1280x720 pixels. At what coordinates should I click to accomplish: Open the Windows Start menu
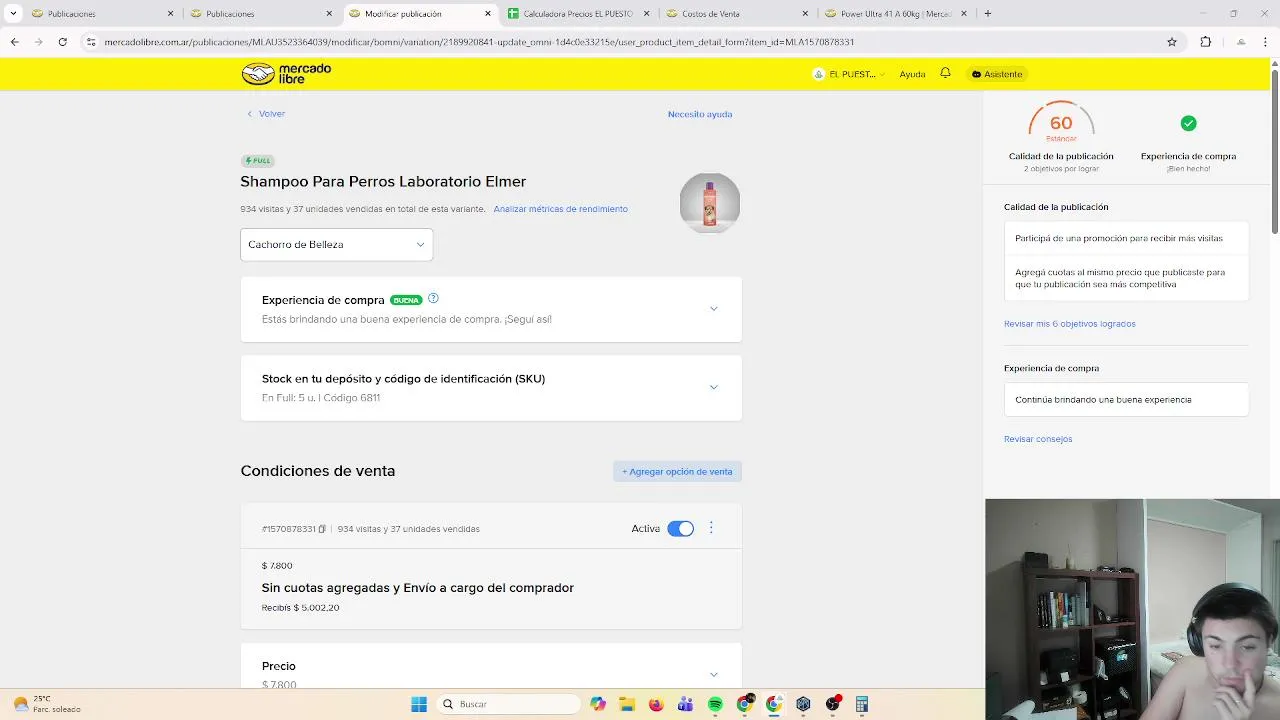click(419, 704)
